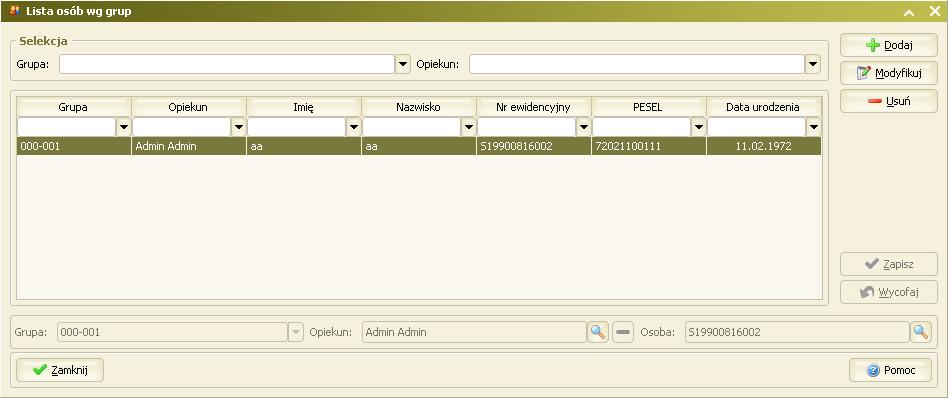Viewport: 948px width, 398px height.
Task: Open filter dropdown under Nr ewidencyjny column
Action: pyautogui.click(x=583, y=127)
